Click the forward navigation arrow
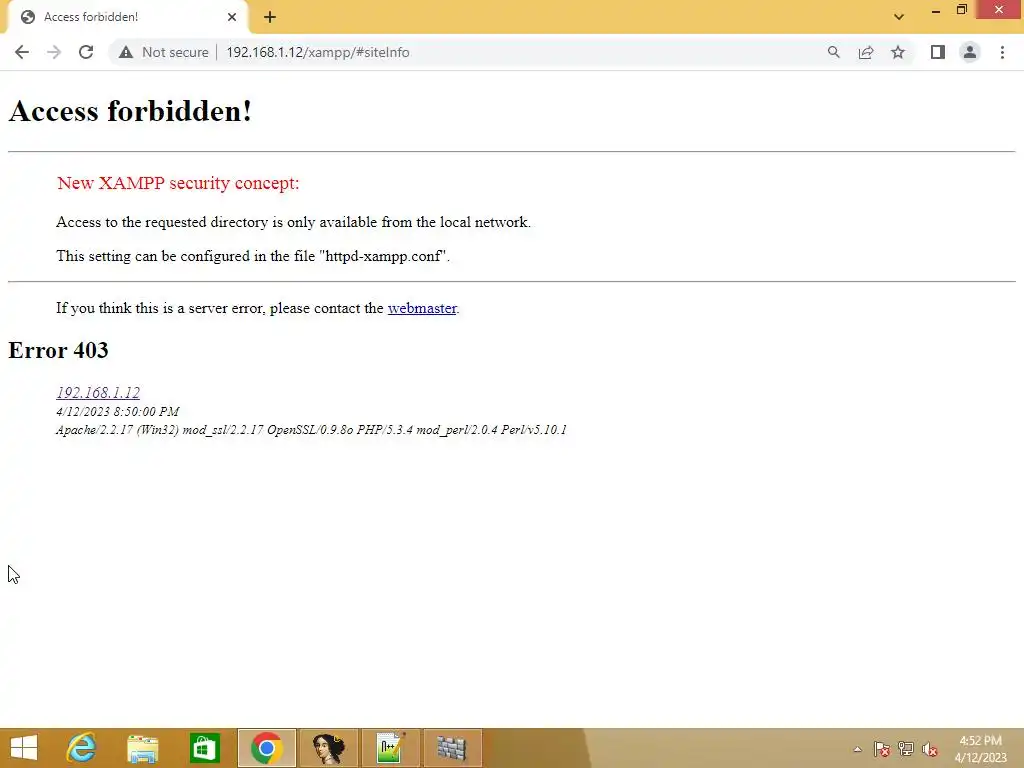This screenshot has height=768, width=1024. (54, 52)
